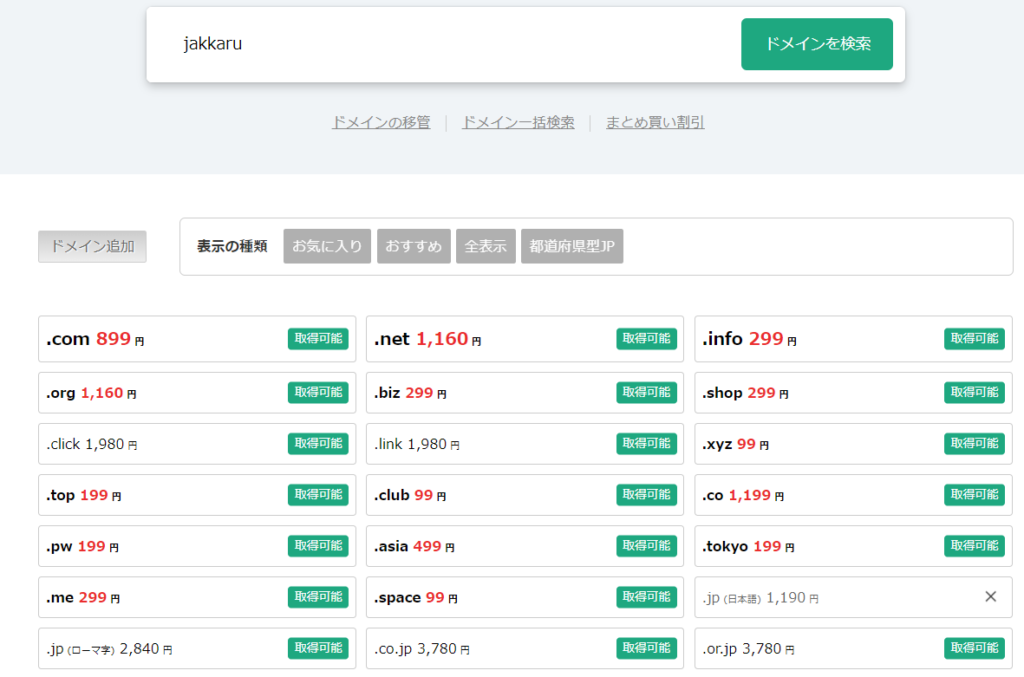Screen dimensions: 1024x677
Task: Toggle 取得可能 on the .org domain
Action: pos(318,392)
